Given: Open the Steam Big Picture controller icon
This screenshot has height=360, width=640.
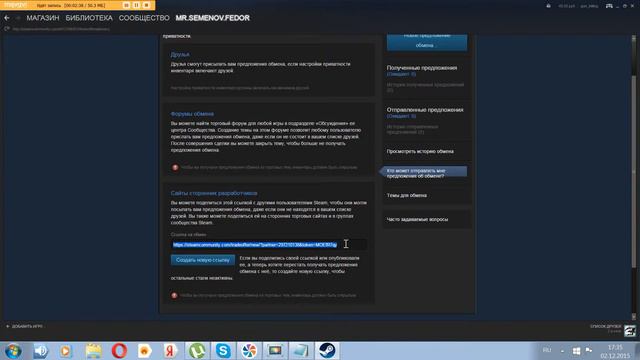Looking at the screenshot, I should (609, 6).
